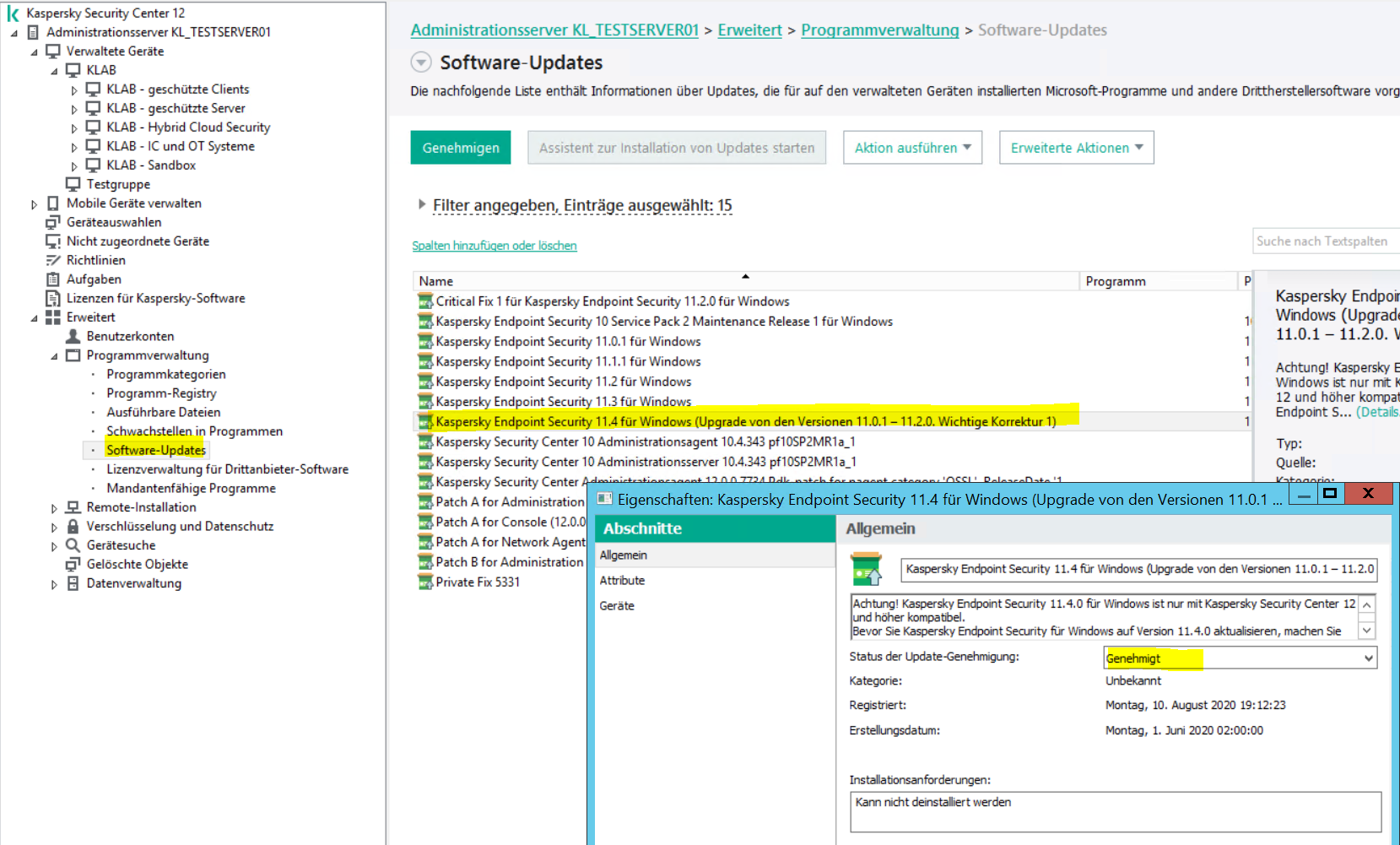Switch to the Attribute section
The width and height of the screenshot is (1400, 845).
coord(622,581)
